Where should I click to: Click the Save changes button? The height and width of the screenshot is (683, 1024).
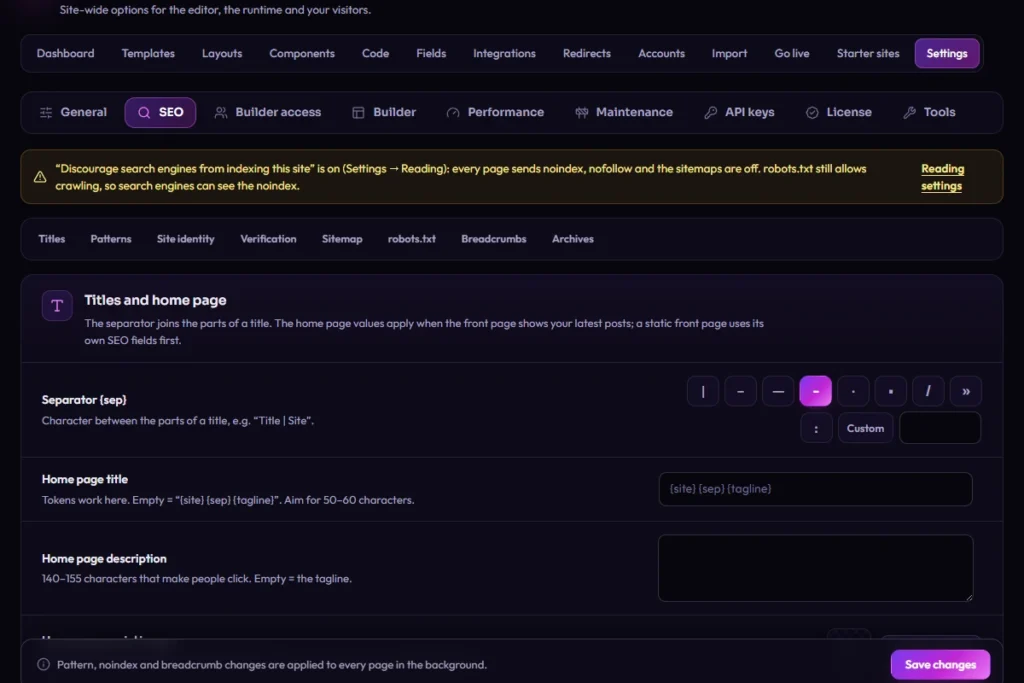click(940, 665)
